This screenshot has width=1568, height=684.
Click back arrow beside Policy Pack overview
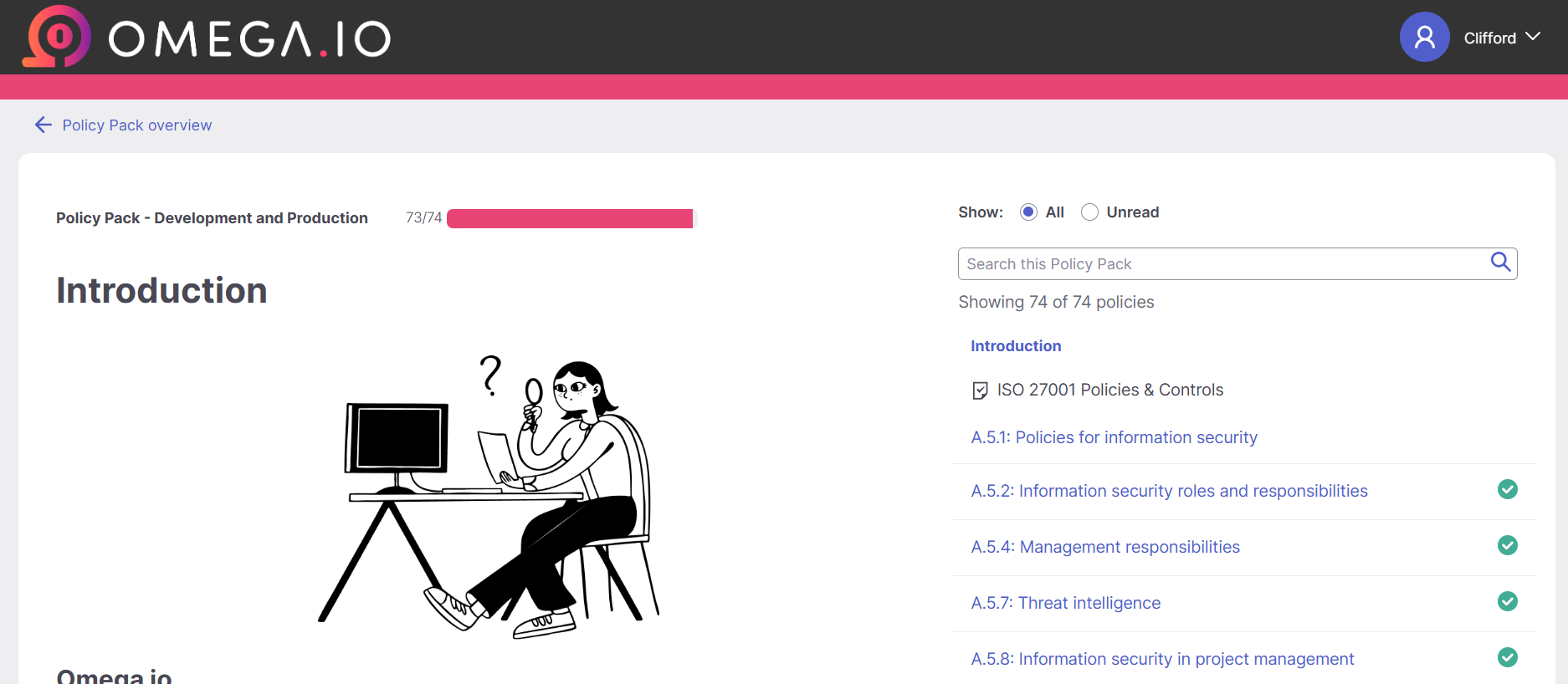click(44, 125)
